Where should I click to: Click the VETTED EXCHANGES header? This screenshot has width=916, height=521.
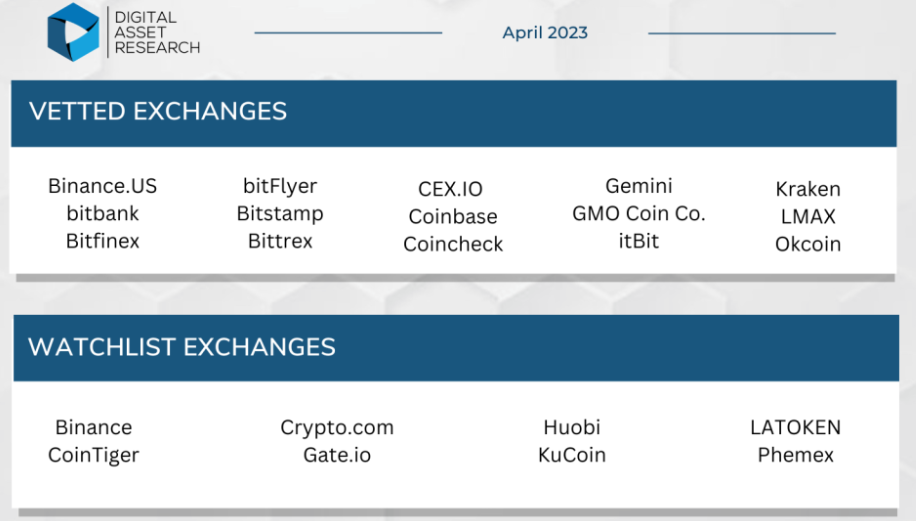tap(158, 111)
